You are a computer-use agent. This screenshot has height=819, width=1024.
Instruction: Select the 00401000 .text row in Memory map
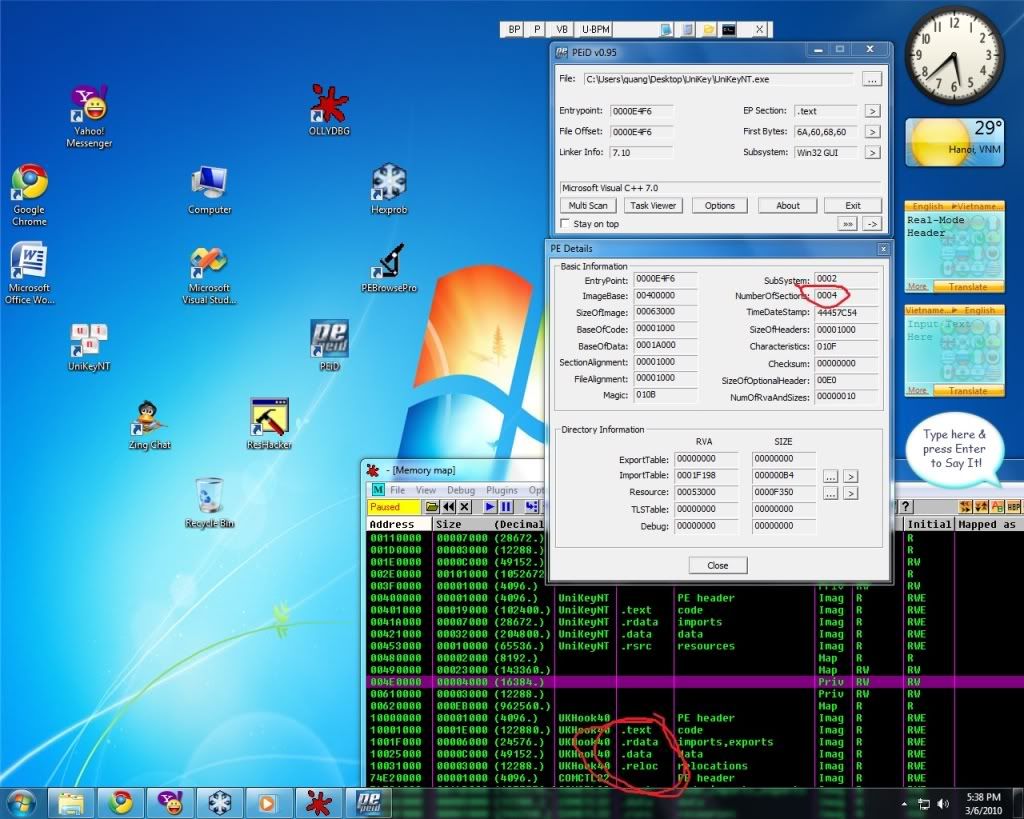pos(694,610)
